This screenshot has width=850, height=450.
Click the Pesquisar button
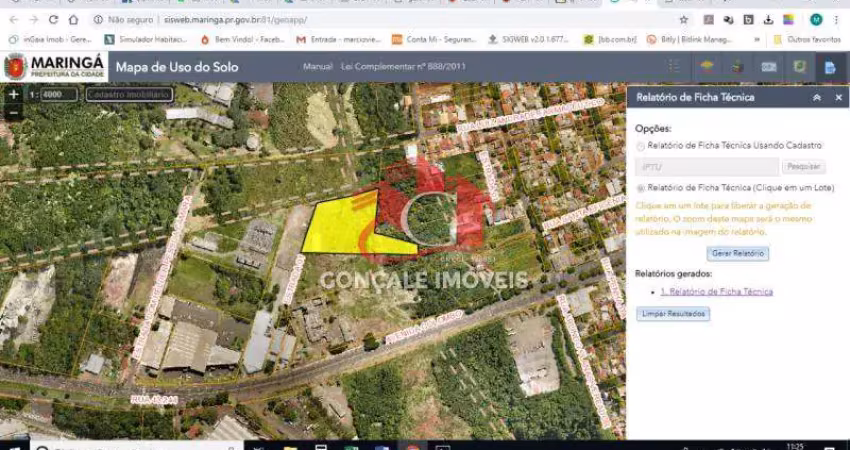tap(803, 167)
